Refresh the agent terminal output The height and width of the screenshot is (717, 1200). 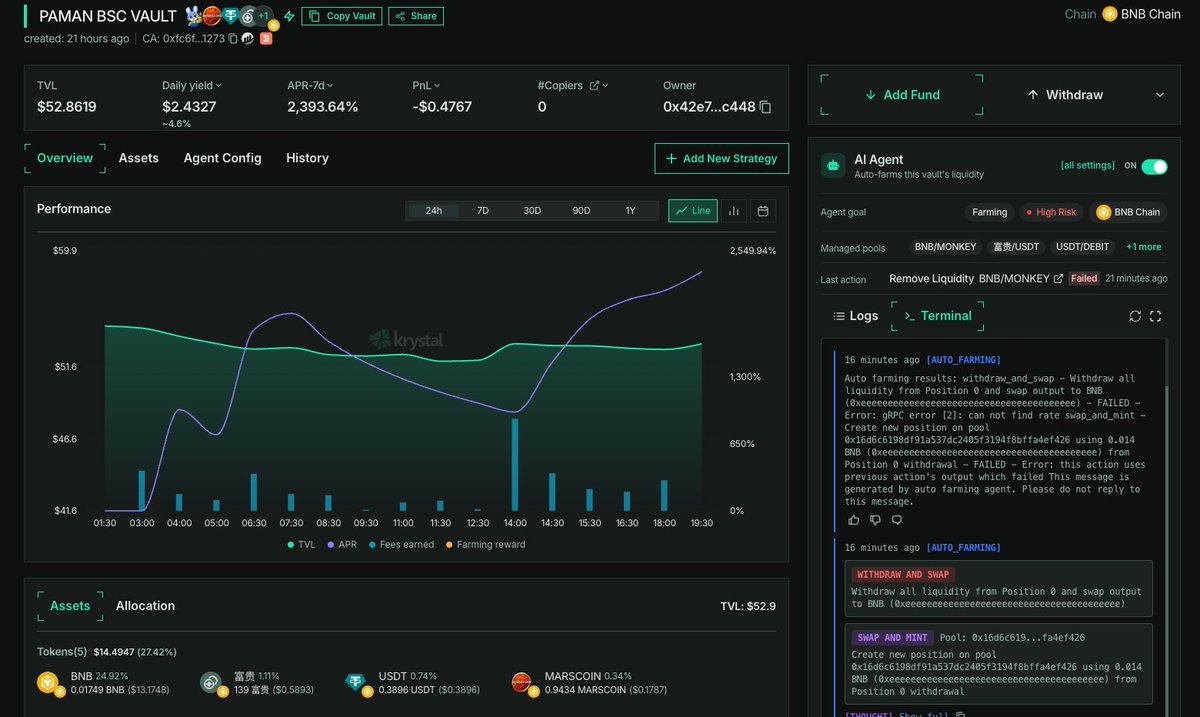1135,316
